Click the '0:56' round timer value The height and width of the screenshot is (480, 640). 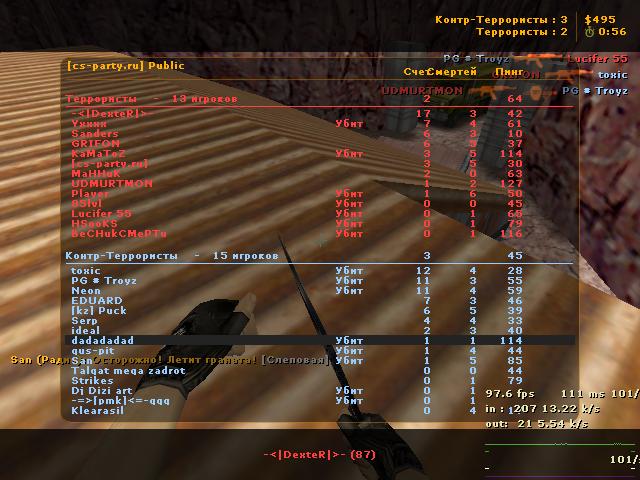pos(613,31)
